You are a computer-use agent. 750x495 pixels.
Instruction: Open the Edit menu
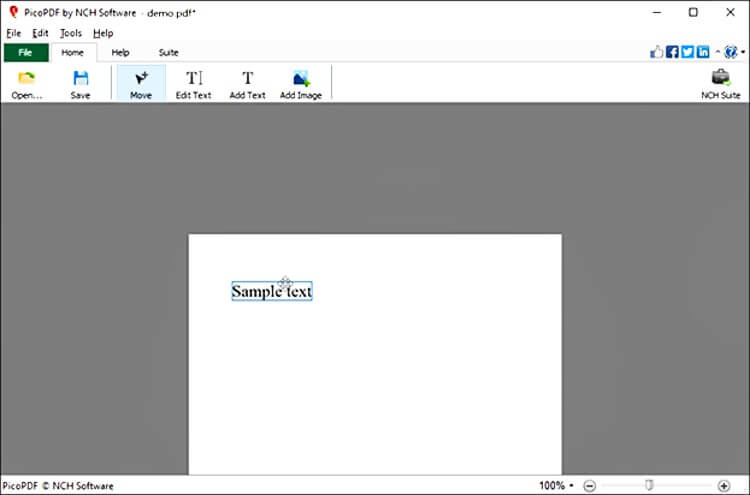tap(40, 33)
